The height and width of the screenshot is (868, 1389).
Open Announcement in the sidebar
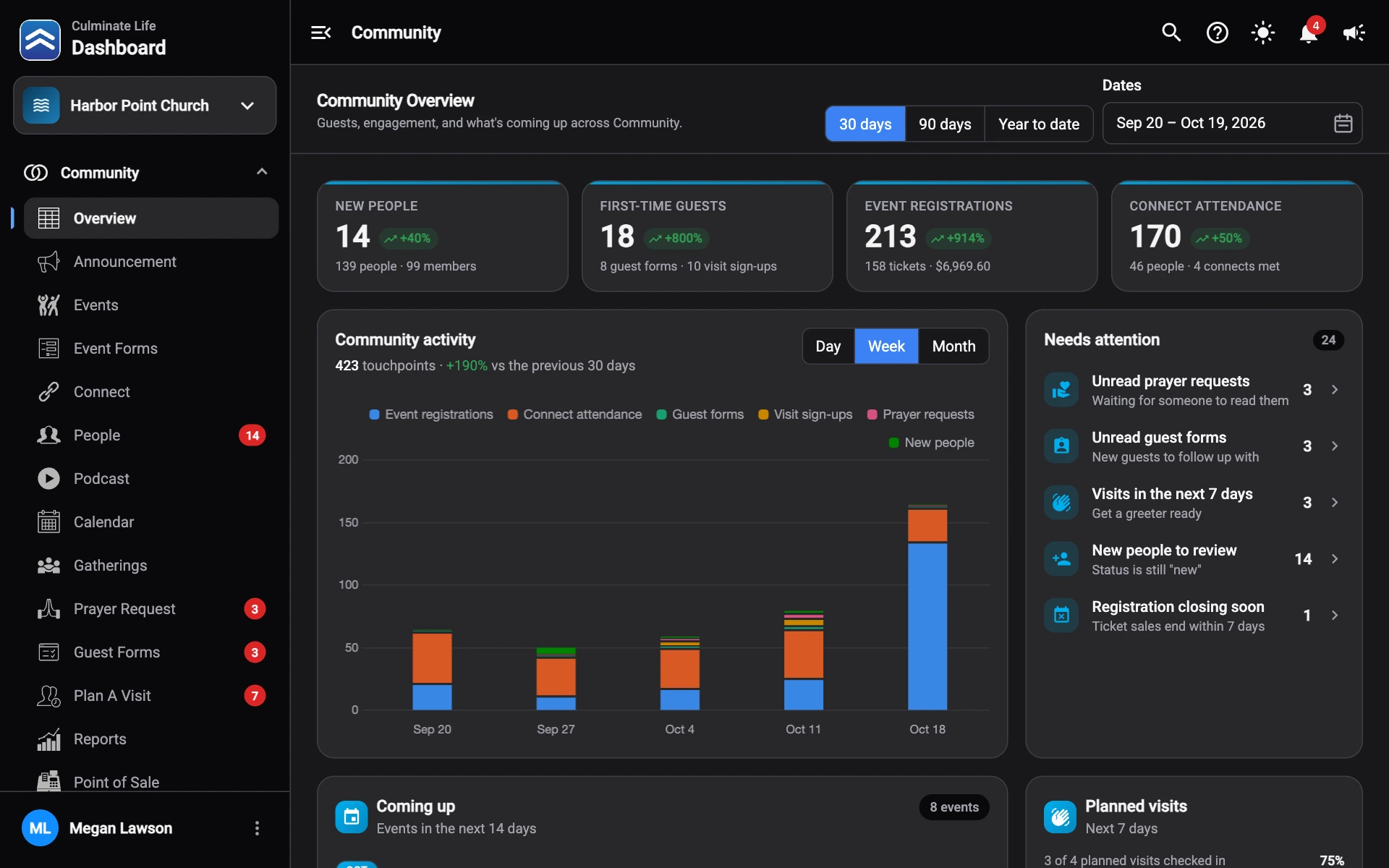151,262
